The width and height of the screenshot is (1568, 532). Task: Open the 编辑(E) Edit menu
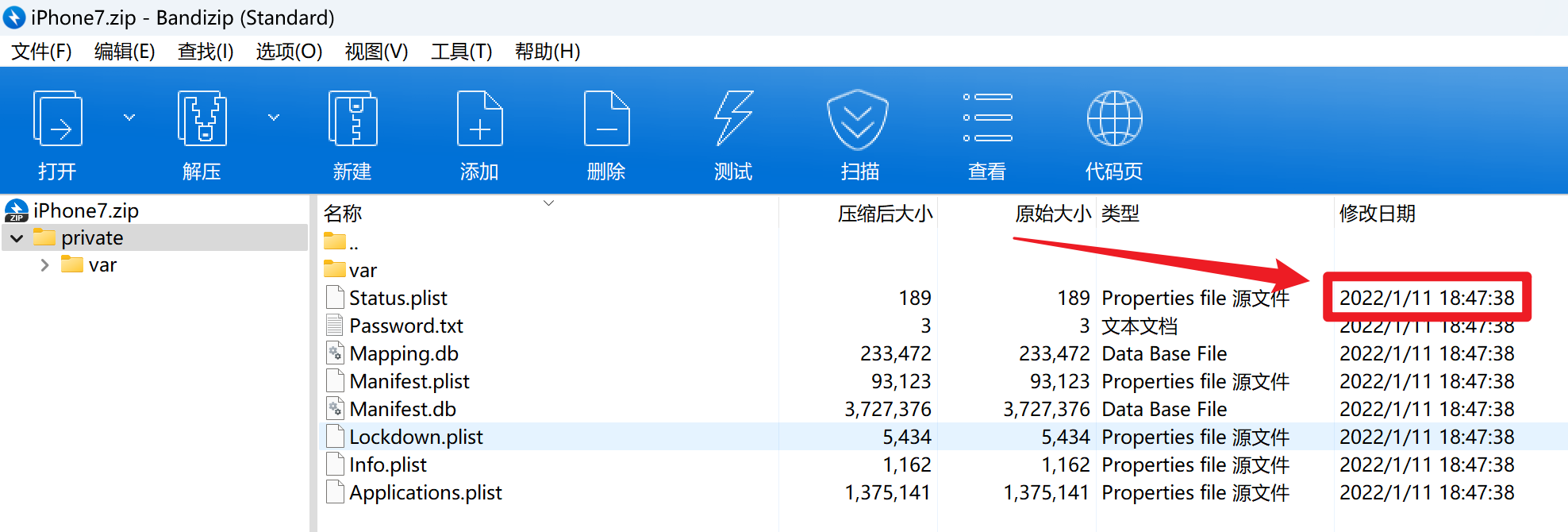tap(125, 52)
